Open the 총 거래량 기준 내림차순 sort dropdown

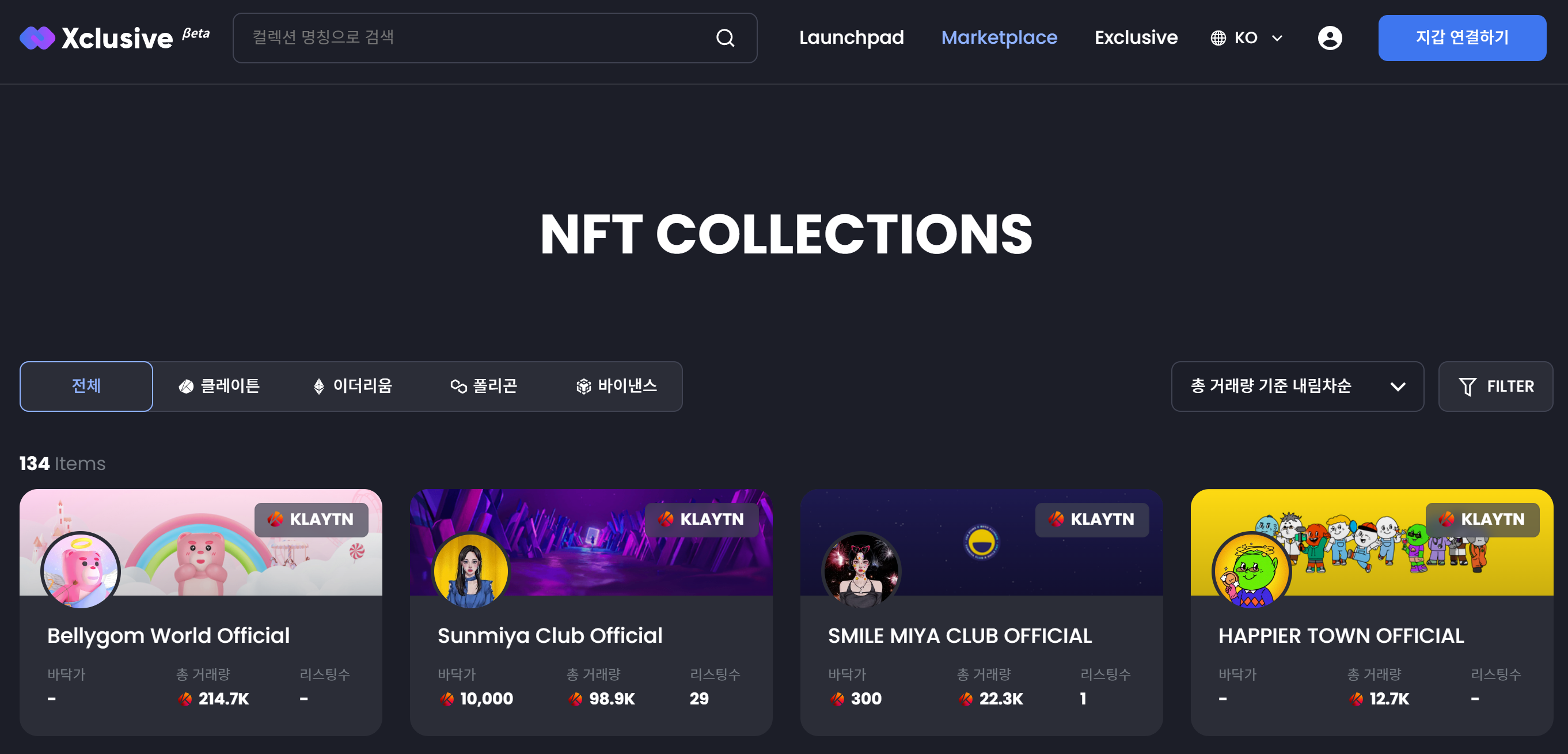(x=1297, y=386)
